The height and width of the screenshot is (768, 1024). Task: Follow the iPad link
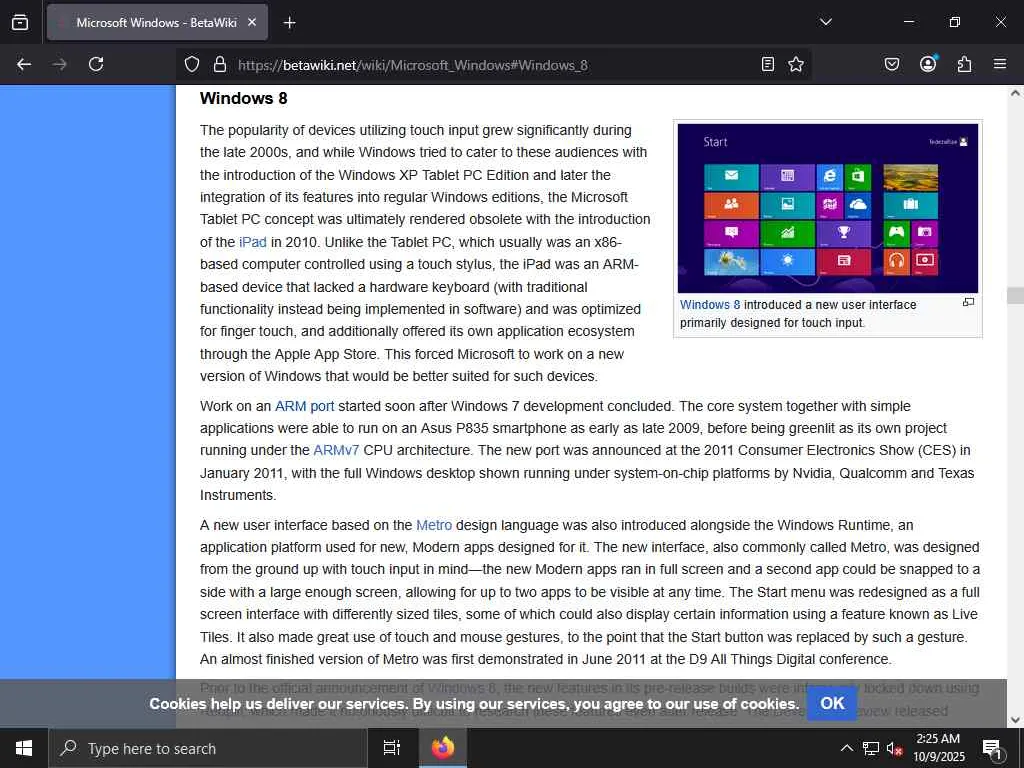pyautogui.click(x=253, y=242)
